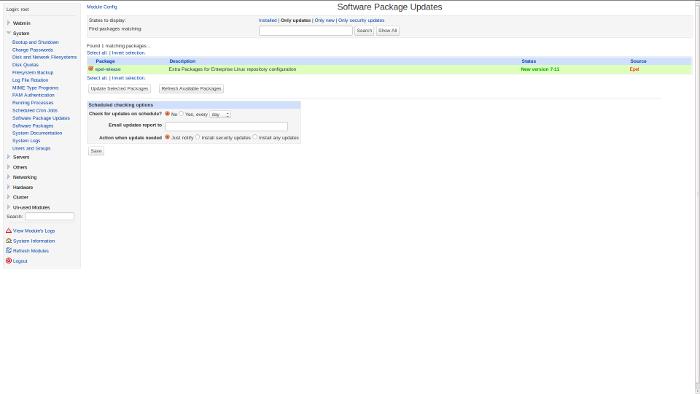Open PAM Authentication module

click(33, 95)
